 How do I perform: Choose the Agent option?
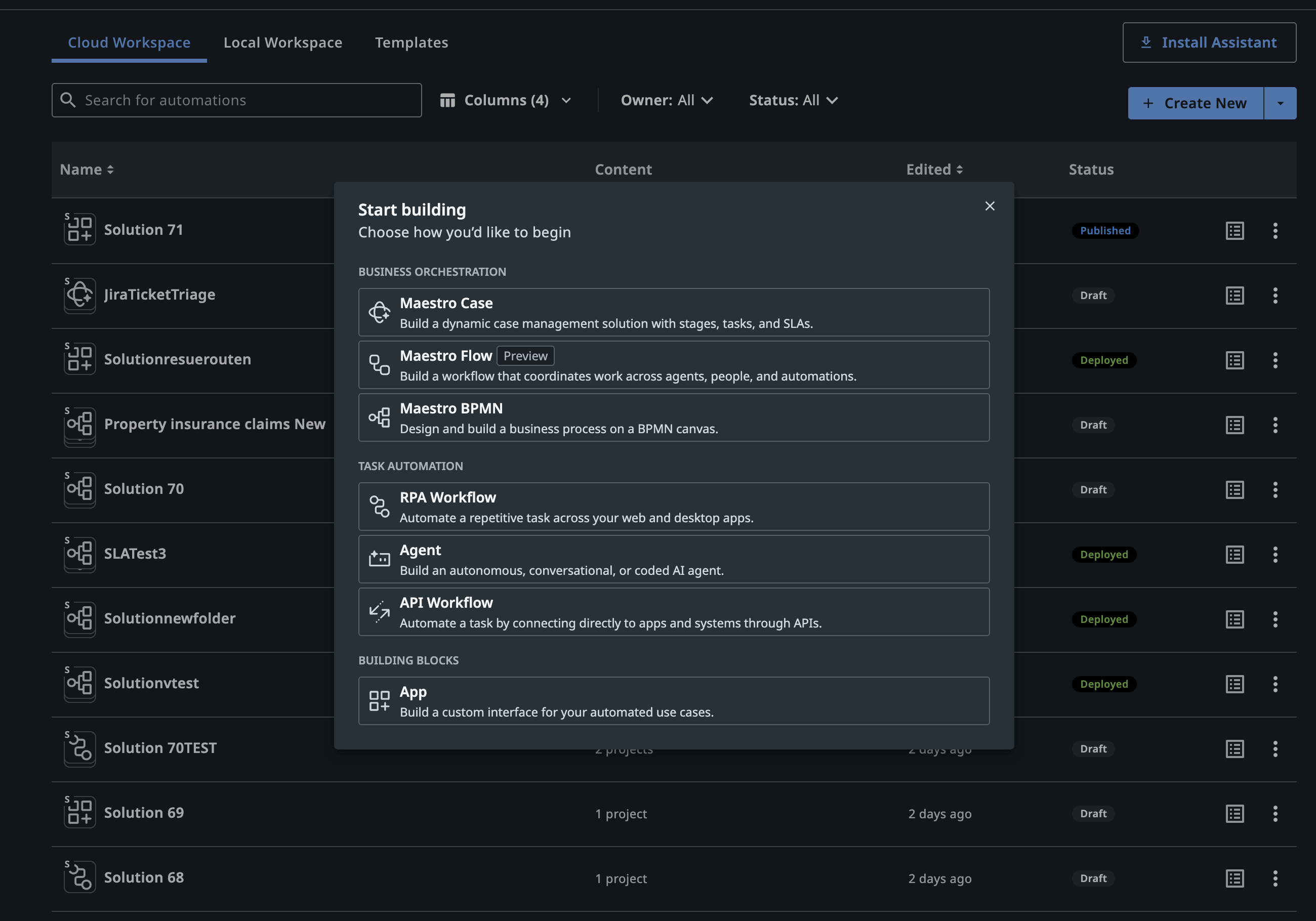(x=674, y=559)
